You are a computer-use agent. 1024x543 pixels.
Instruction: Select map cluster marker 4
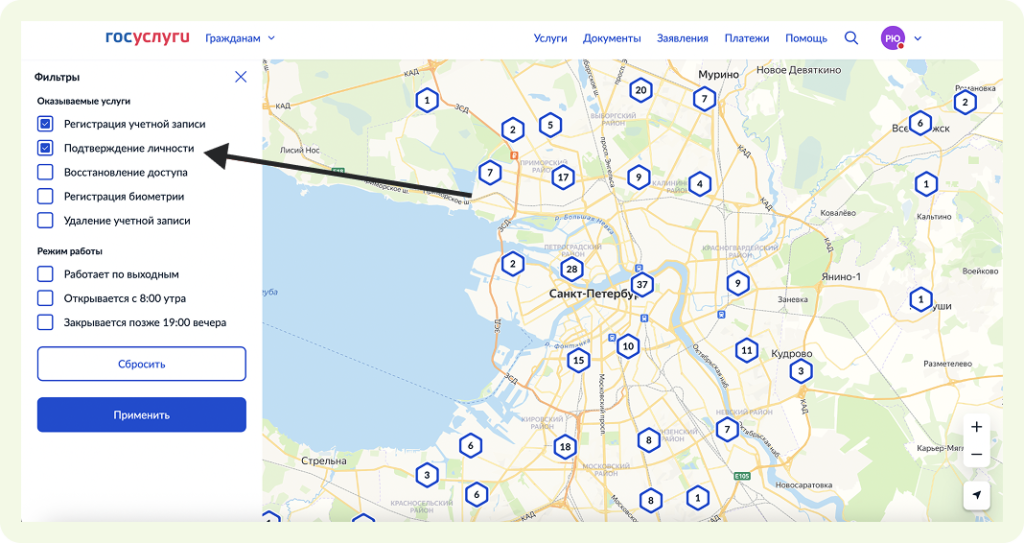pyautogui.click(x=699, y=184)
